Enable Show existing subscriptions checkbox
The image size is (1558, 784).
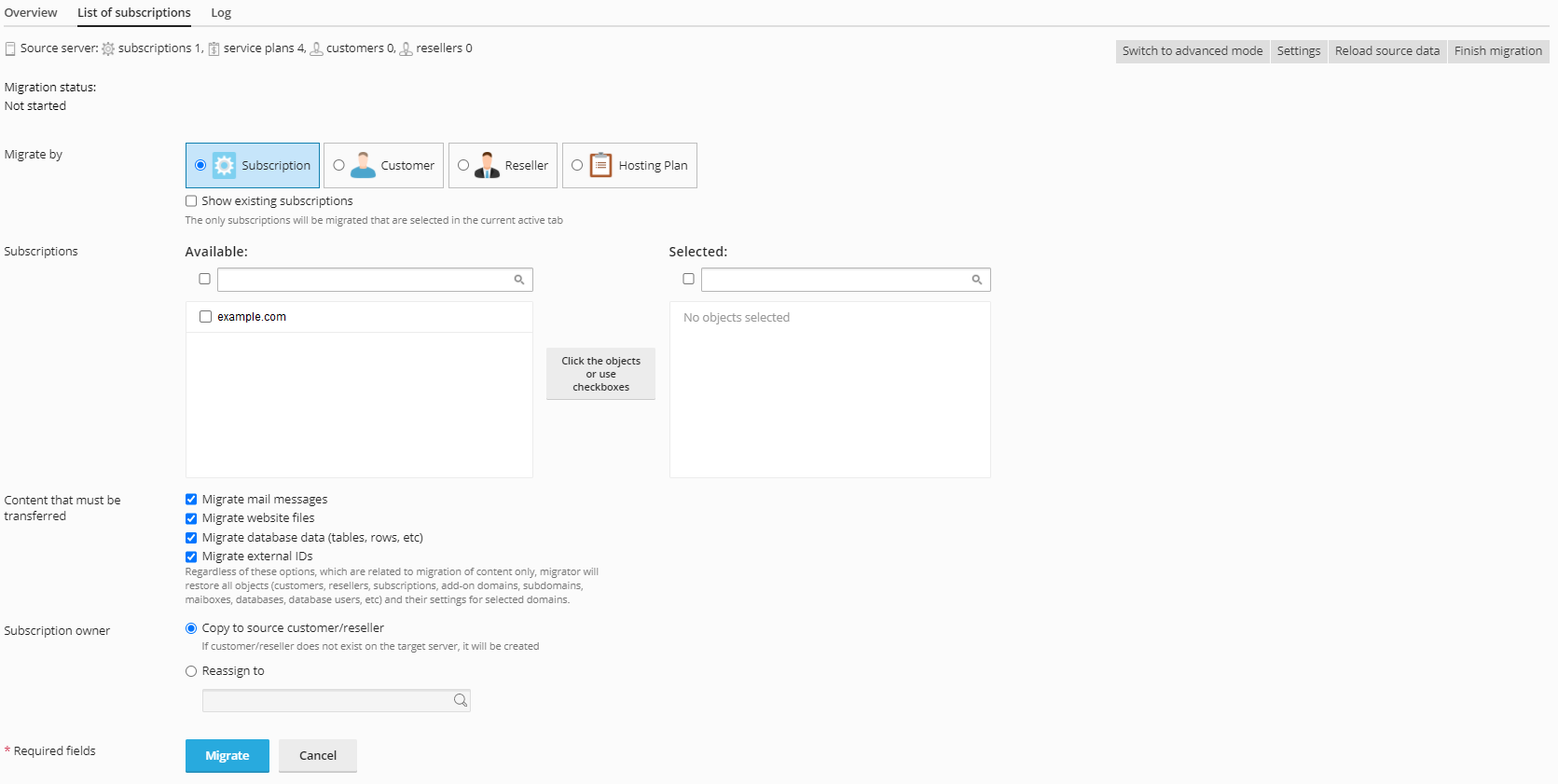(191, 201)
